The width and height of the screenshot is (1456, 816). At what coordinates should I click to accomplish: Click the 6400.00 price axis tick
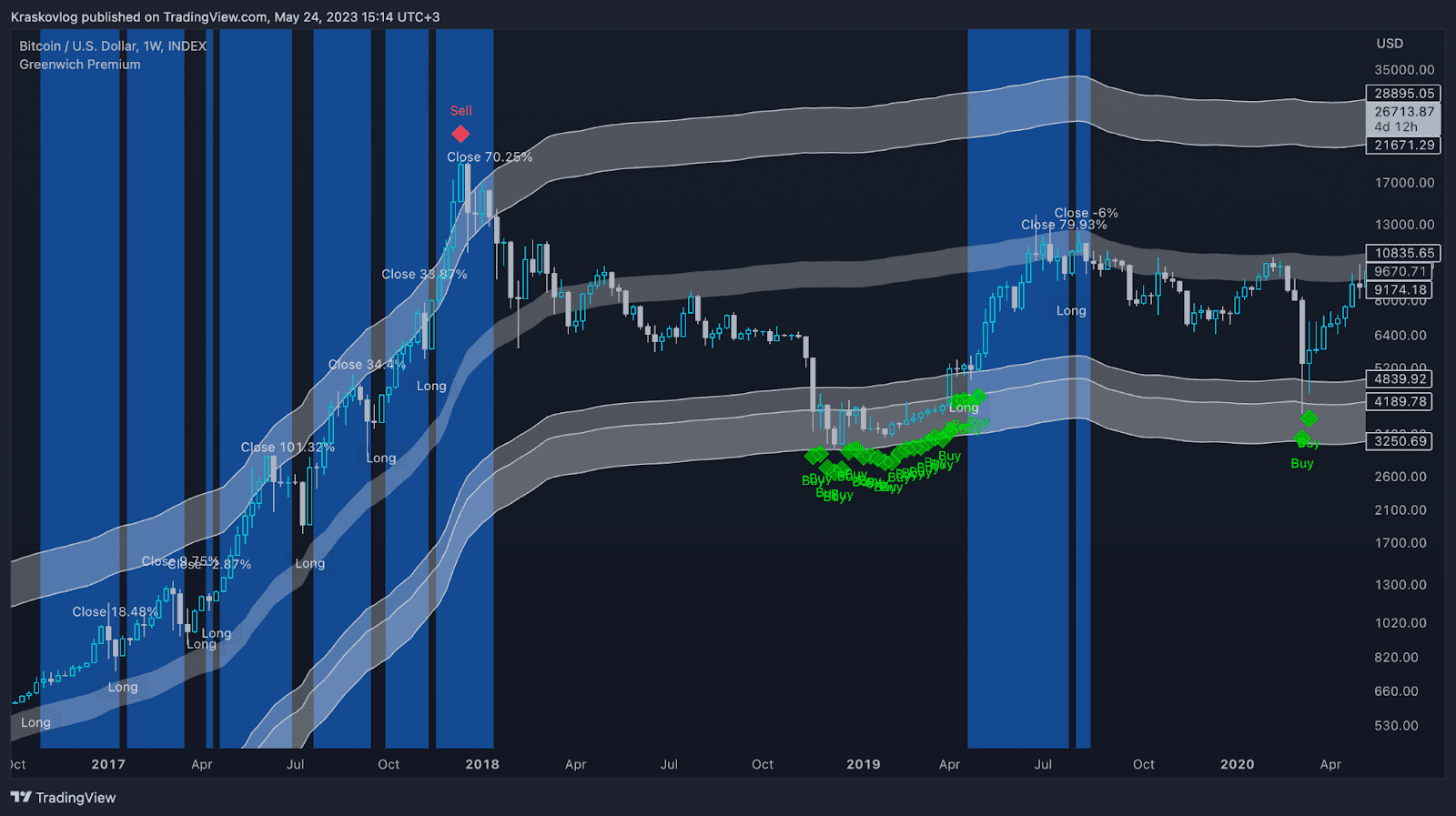tap(1400, 336)
